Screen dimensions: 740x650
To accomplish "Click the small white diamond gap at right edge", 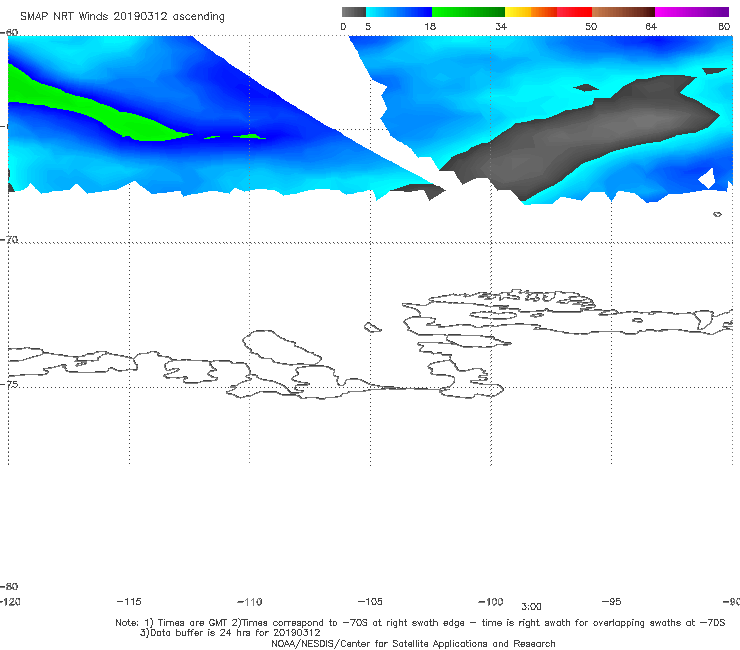I will (x=706, y=178).
